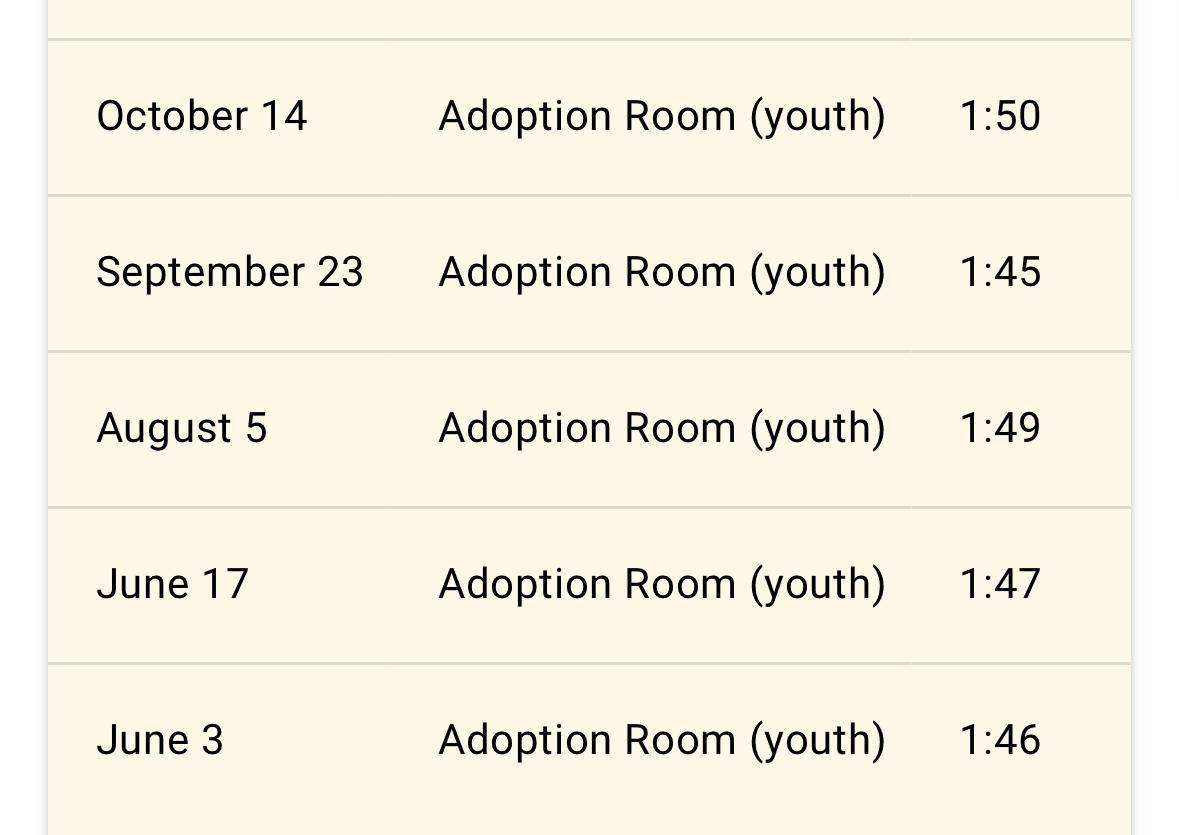
Task: Click the 1:45 time entry
Action: point(1000,272)
